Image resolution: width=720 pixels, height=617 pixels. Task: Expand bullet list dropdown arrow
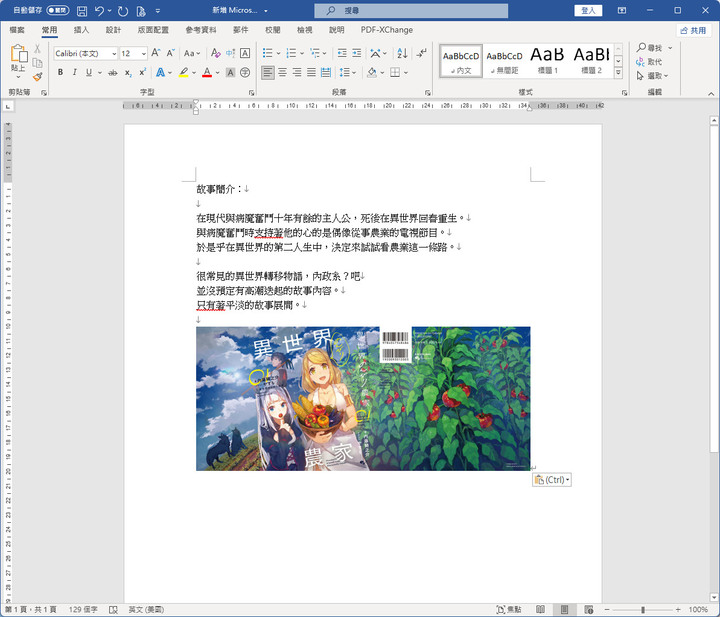278,53
